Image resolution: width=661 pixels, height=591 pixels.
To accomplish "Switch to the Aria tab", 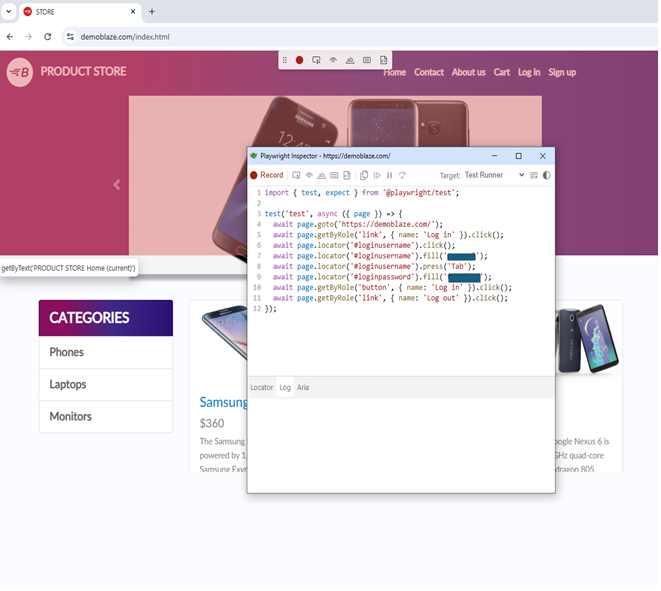I will tap(303, 387).
